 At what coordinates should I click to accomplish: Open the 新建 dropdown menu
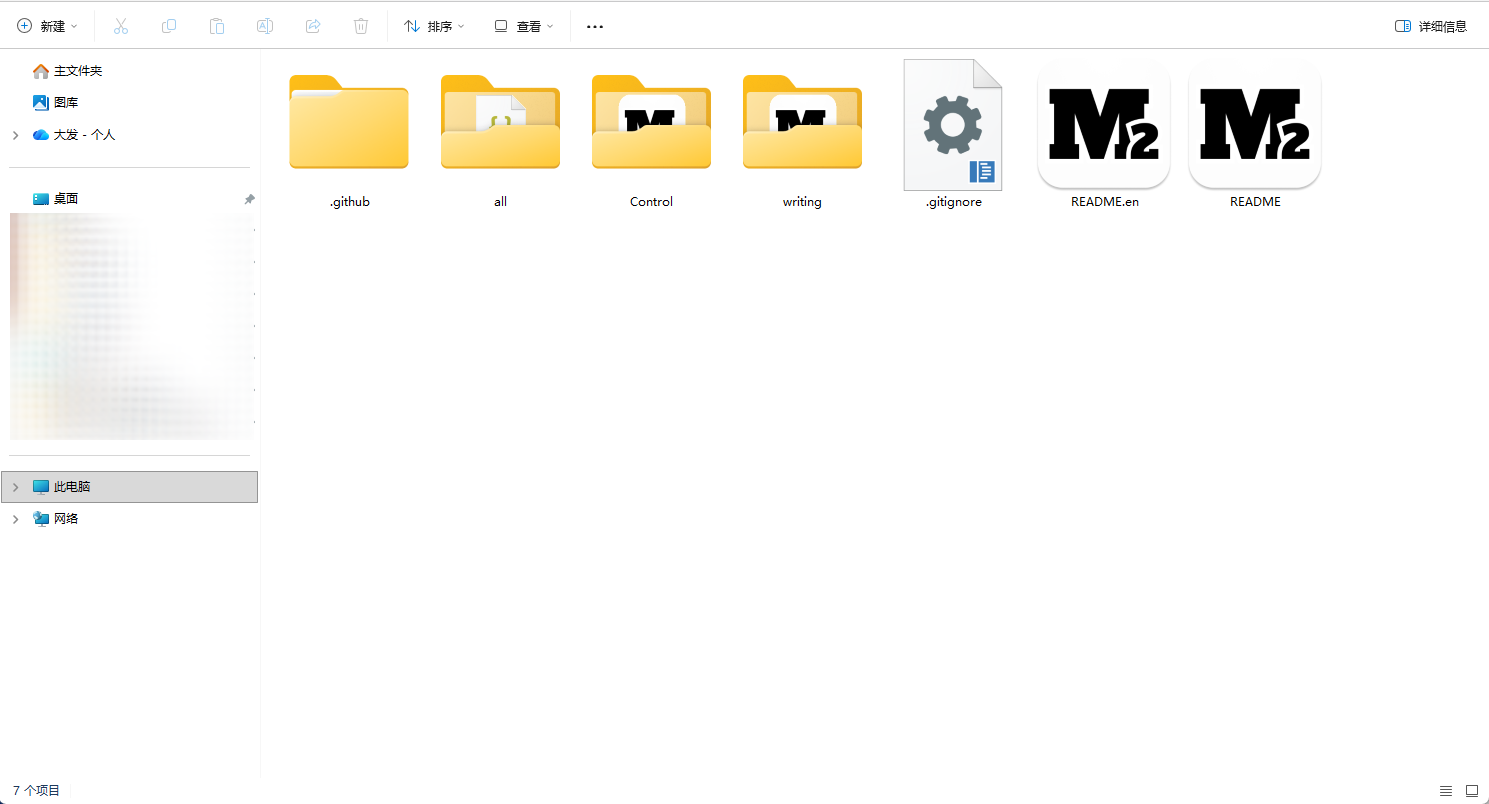(47, 26)
